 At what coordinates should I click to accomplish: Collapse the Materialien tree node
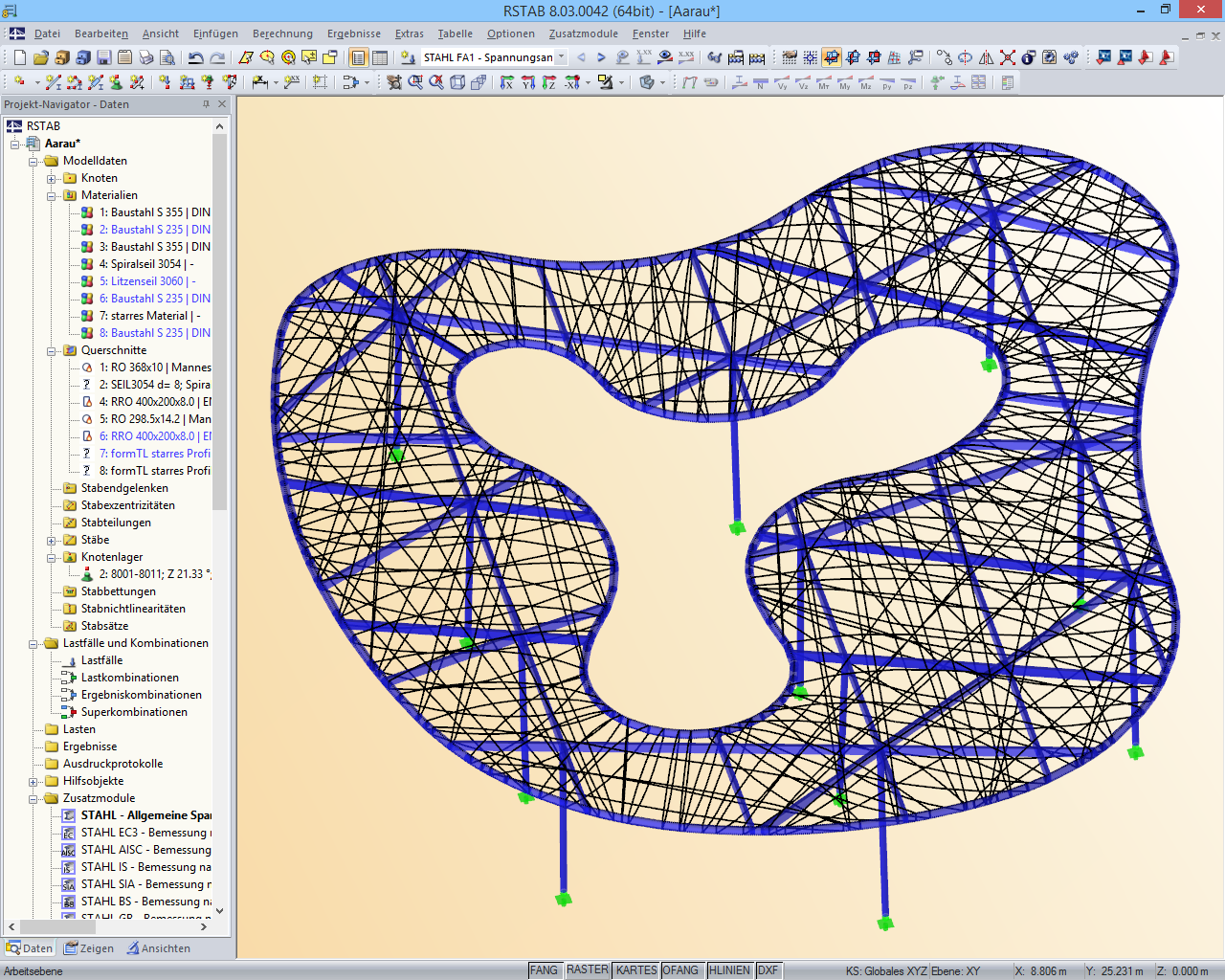(x=51, y=196)
